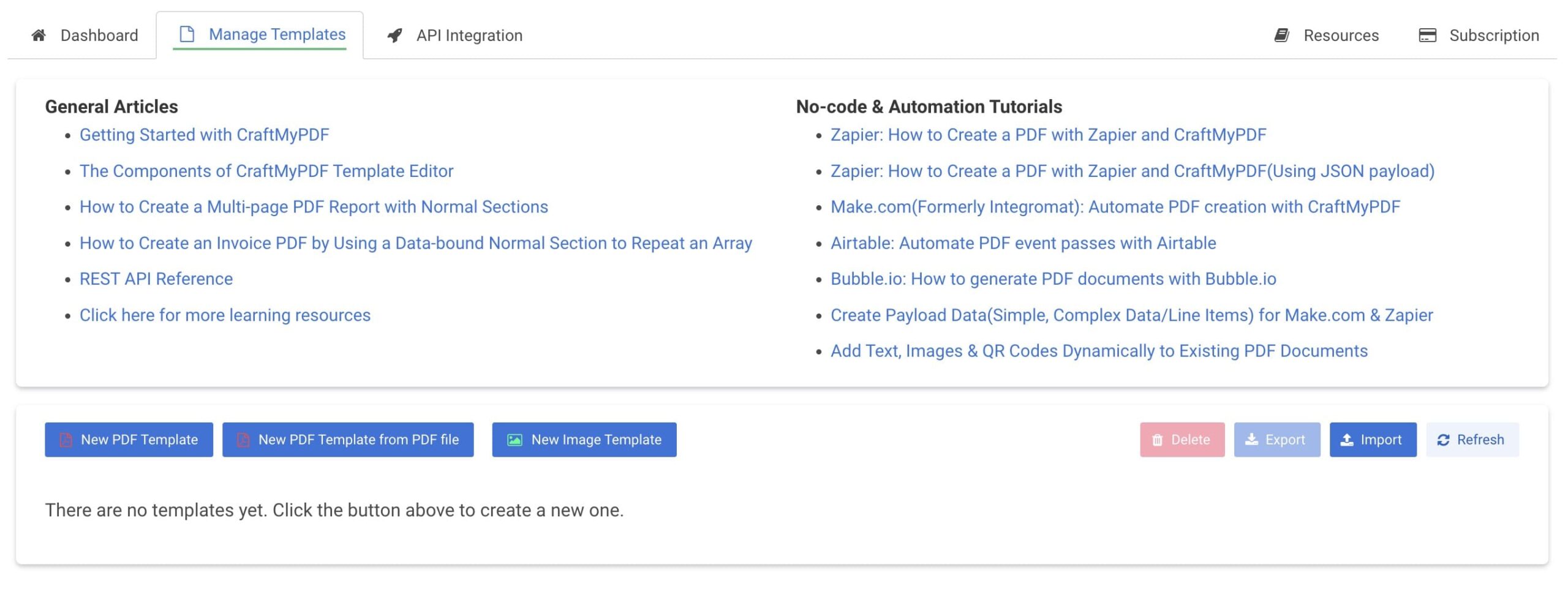Create a New Image Template
This screenshot has width=1568, height=589.
tap(584, 440)
